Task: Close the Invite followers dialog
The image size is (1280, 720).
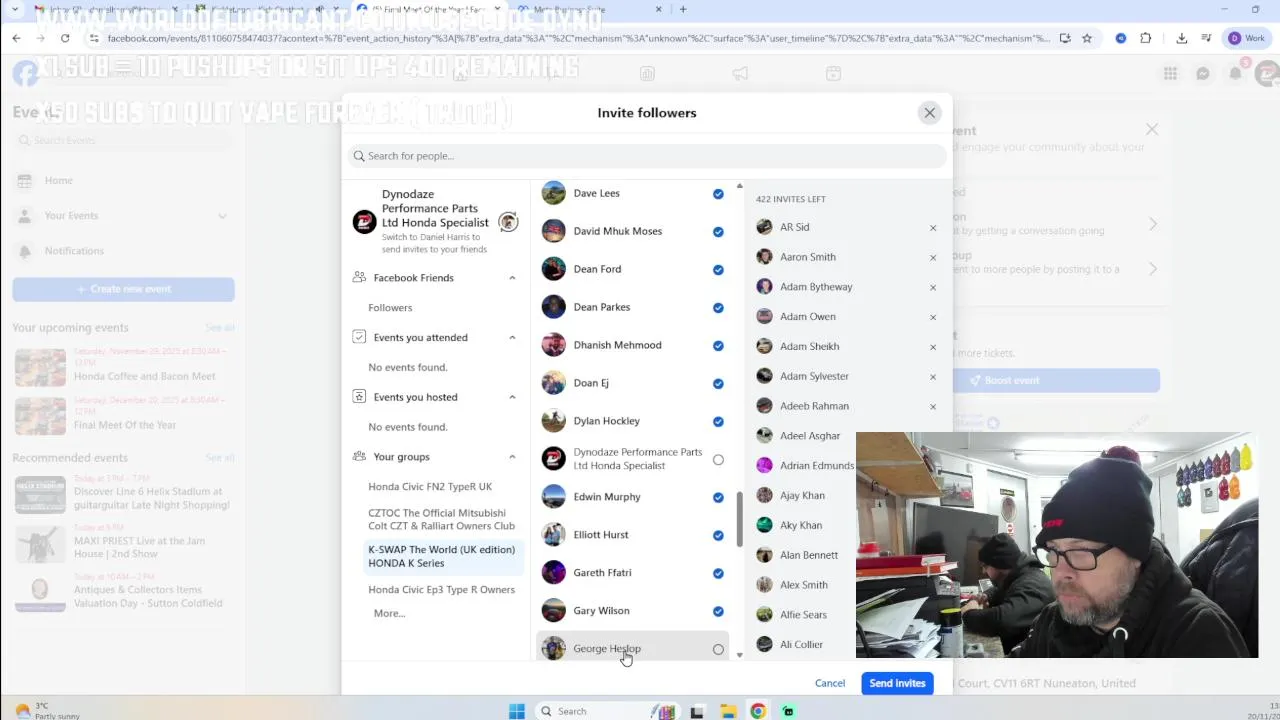Action: pyautogui.click(x=929, y=113)
